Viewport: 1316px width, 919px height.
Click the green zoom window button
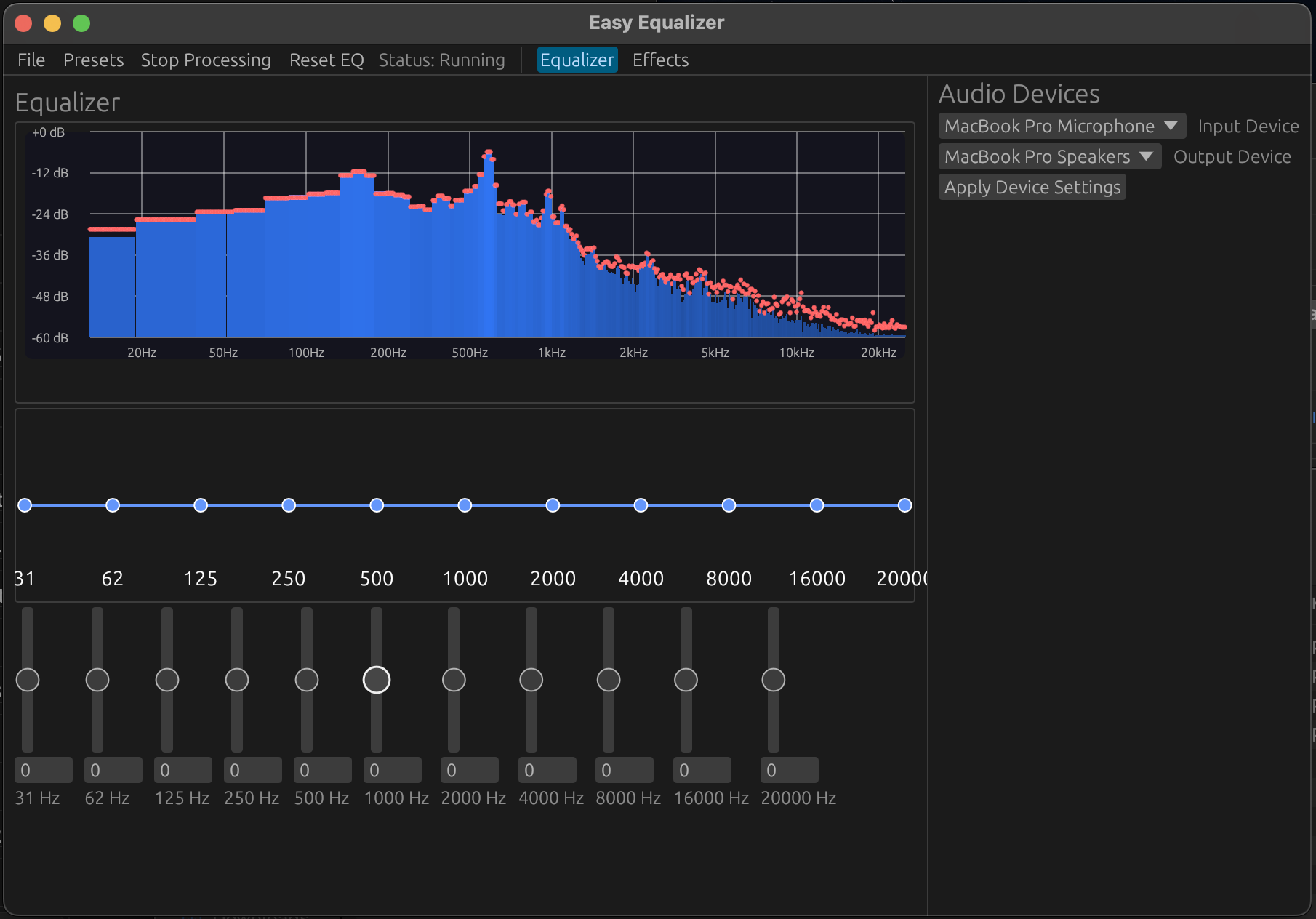(x=81, y=23)
